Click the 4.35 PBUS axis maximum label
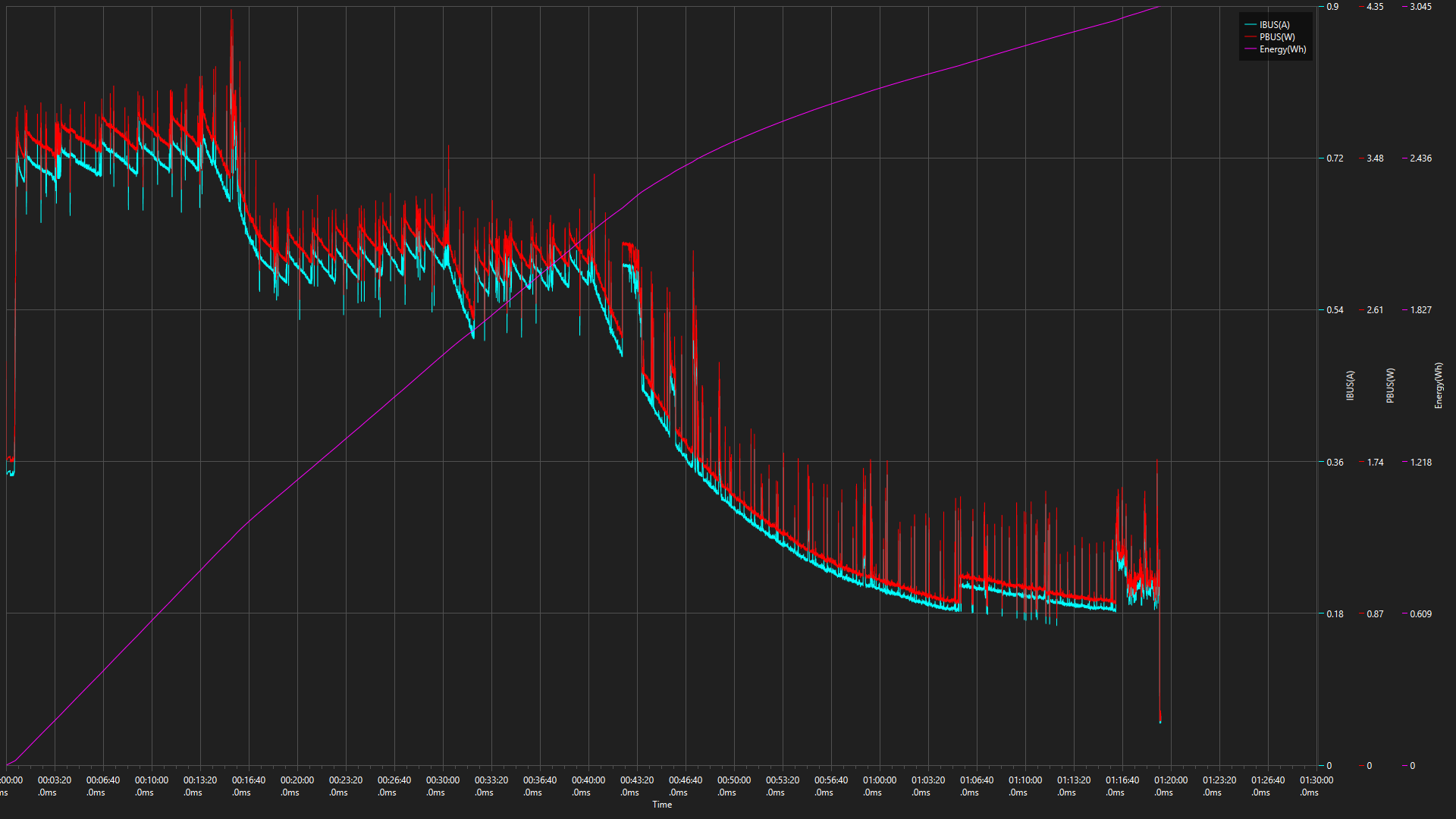The height and width of the screenshot is (819, 1456). [x=1374, y=7]
